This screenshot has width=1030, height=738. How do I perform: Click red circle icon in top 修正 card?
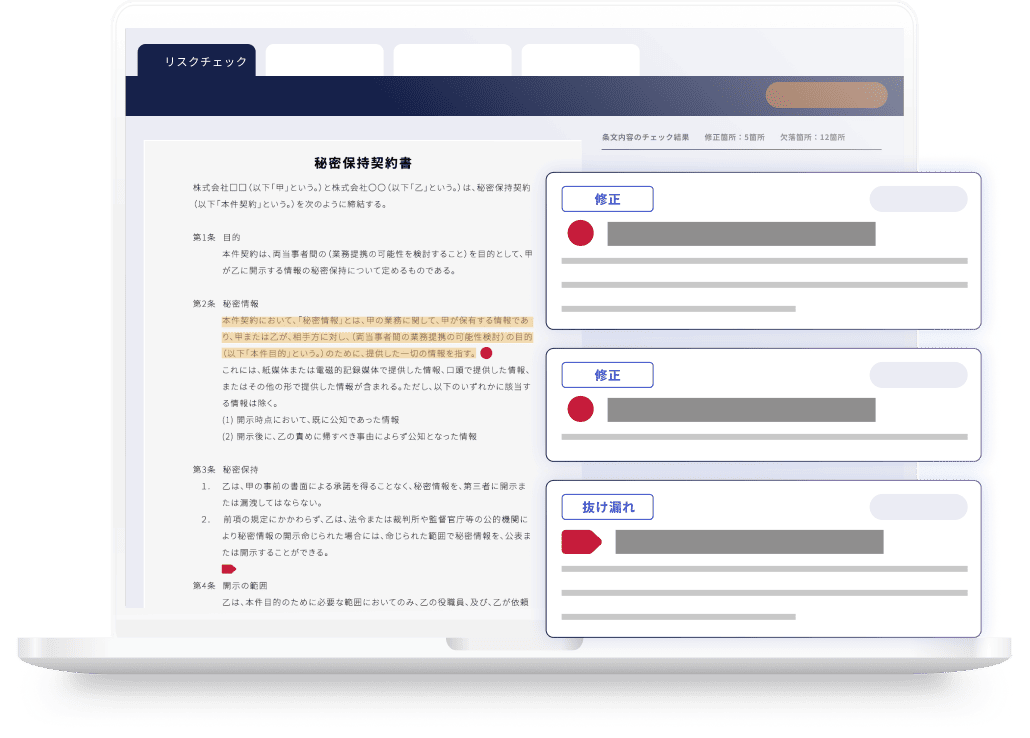click(580, 234)
